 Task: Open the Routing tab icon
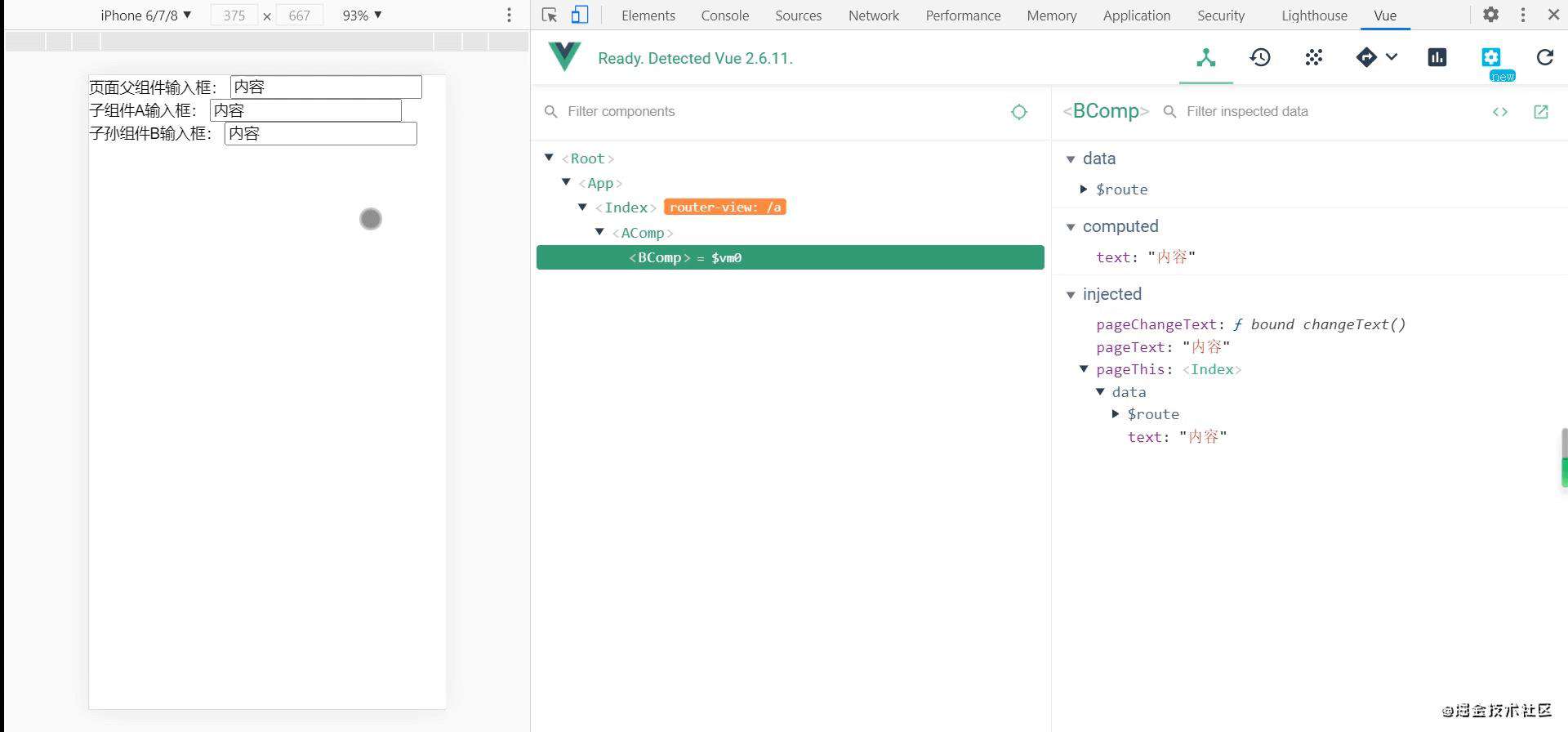point(1366,57)
